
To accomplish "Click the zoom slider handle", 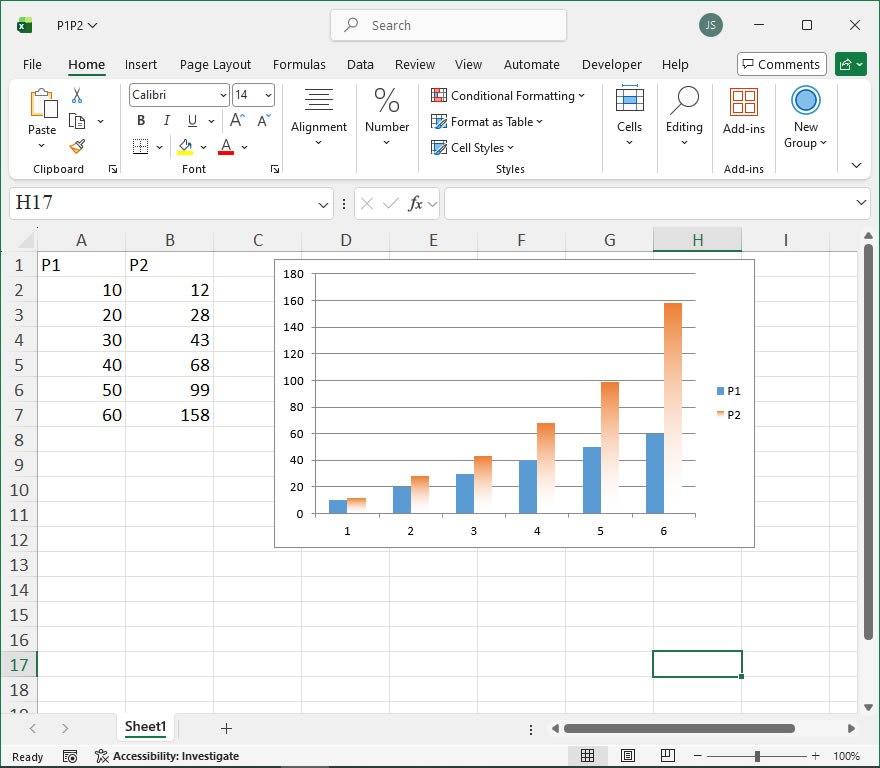I will pyautogui.click(x=758, y=756).
